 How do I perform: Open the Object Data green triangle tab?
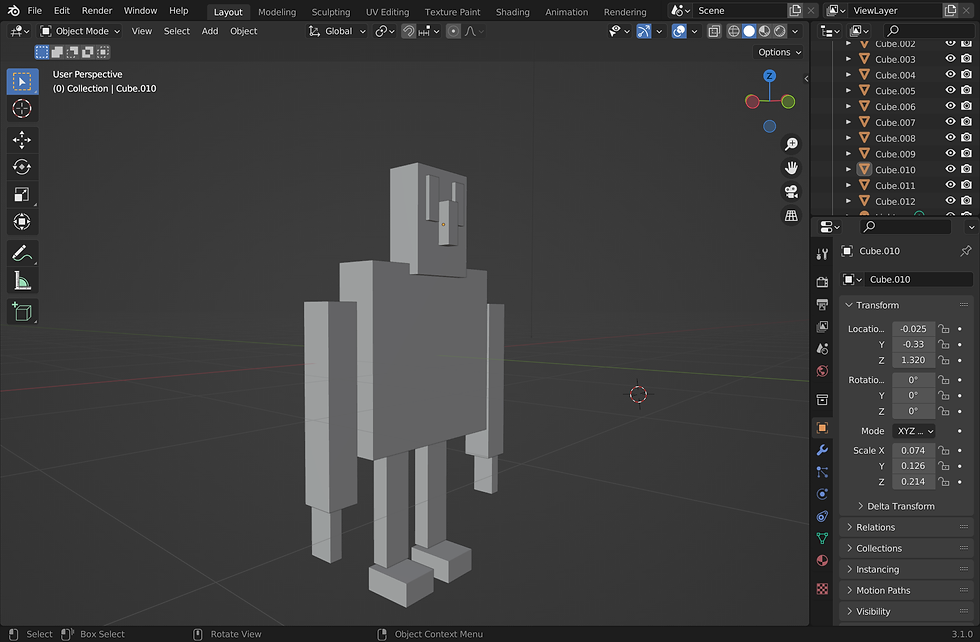click(x=822, y=538)
